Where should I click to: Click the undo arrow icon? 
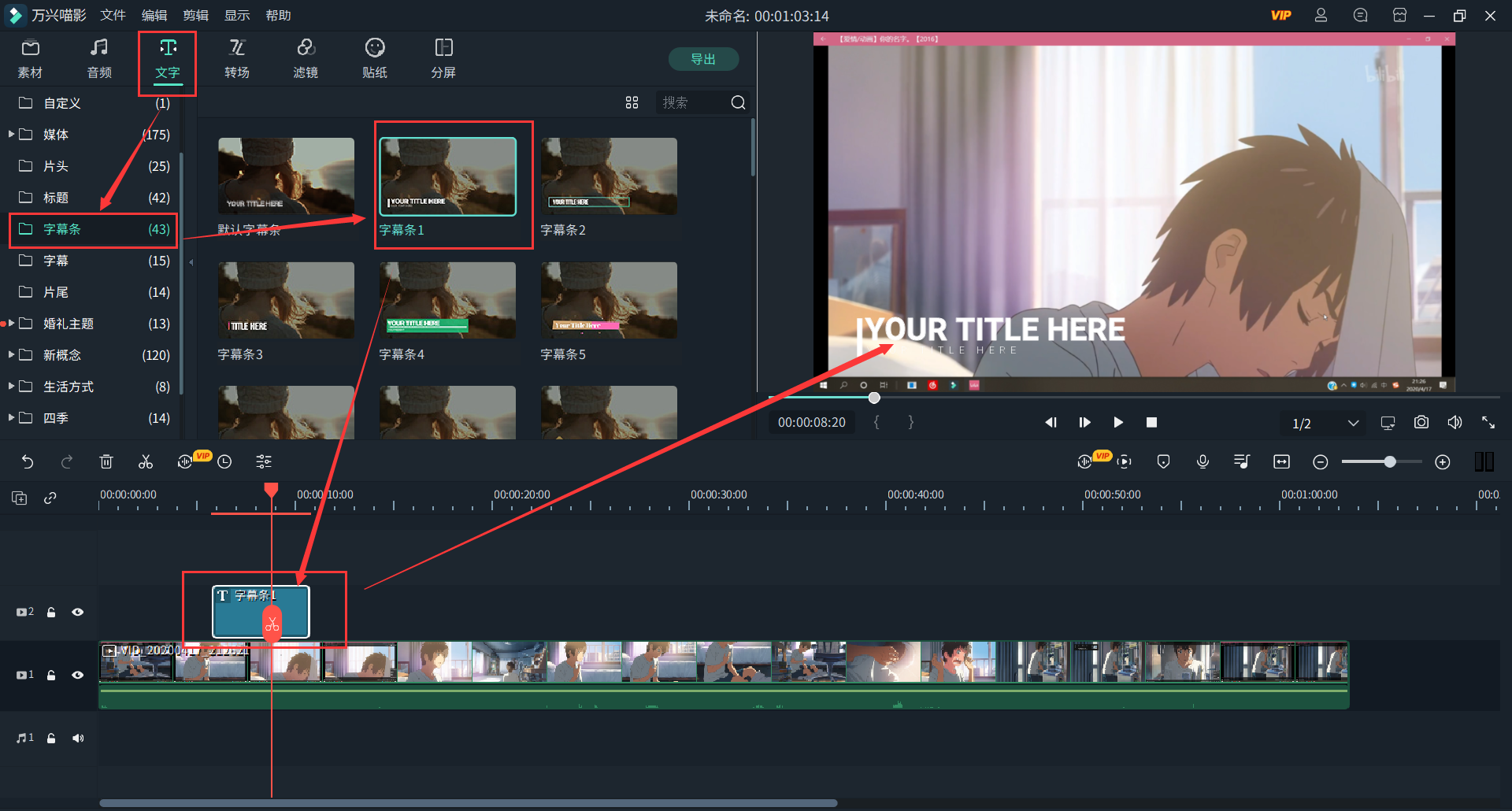pos(28,462)
